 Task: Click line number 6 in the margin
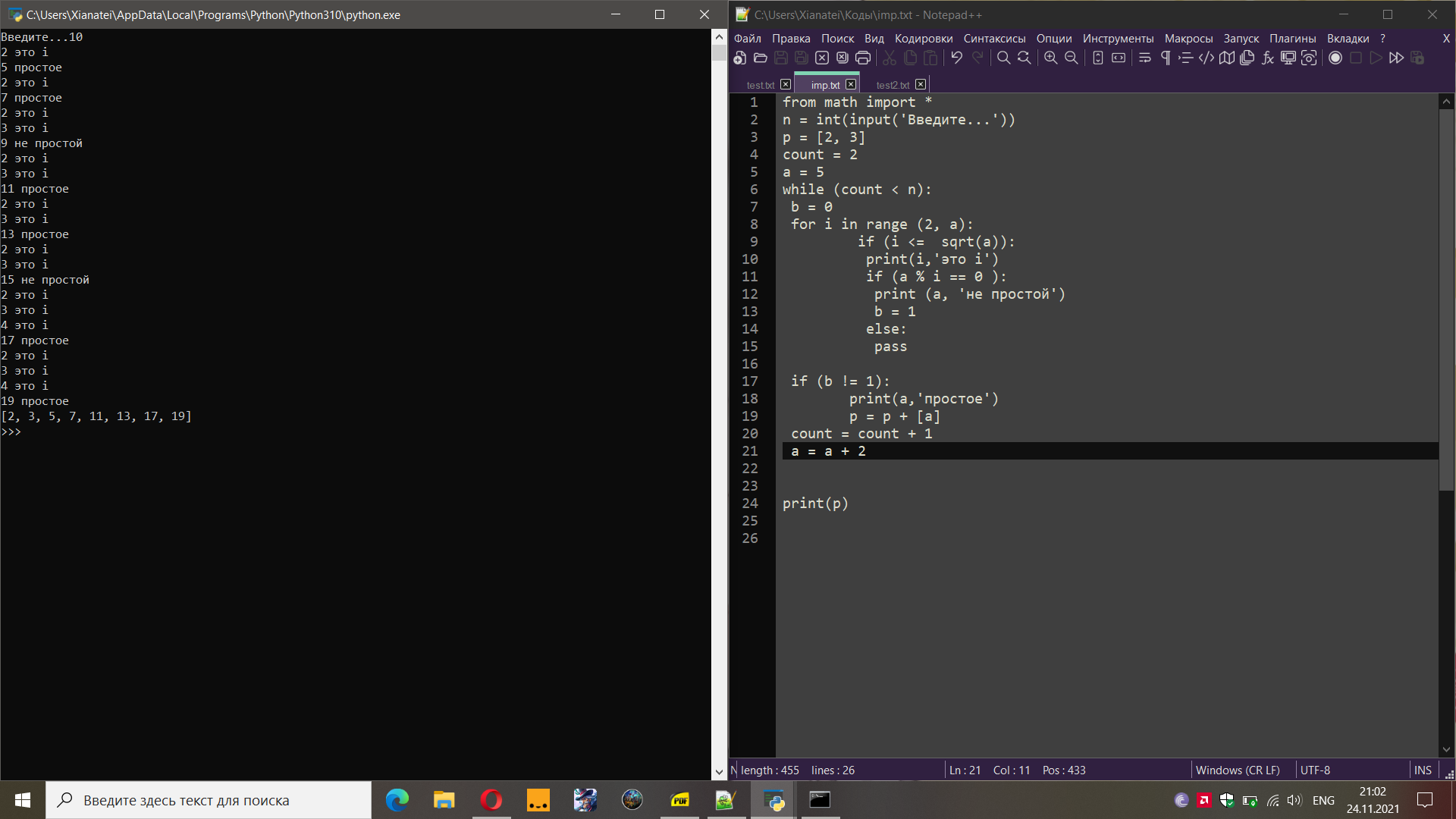[754, 190]
